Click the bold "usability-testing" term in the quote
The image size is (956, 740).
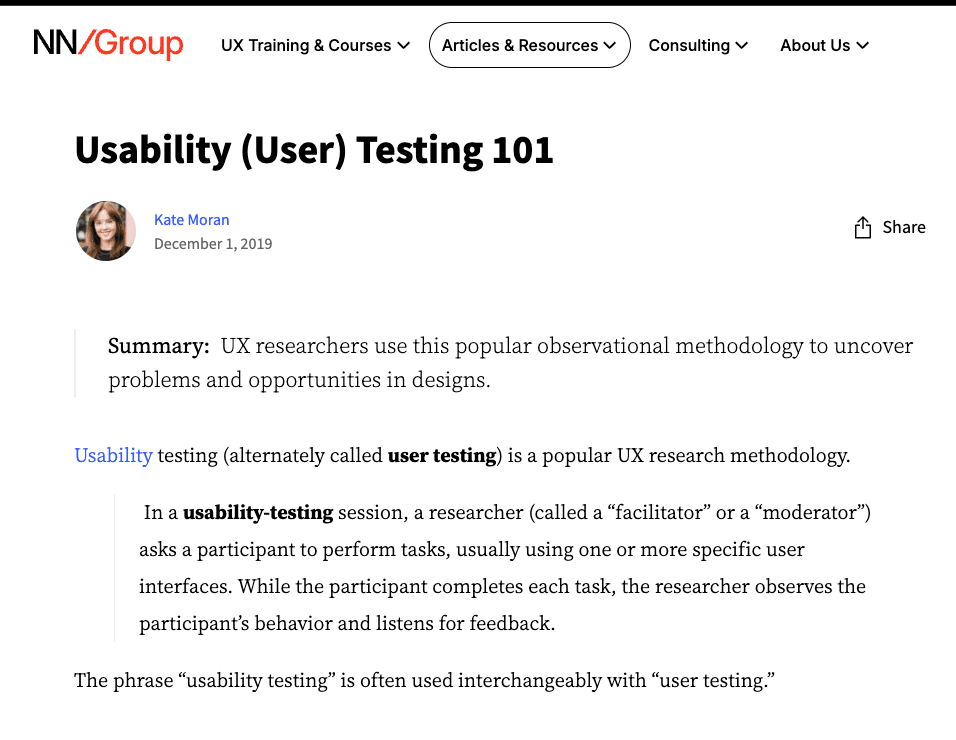point(258,513)
